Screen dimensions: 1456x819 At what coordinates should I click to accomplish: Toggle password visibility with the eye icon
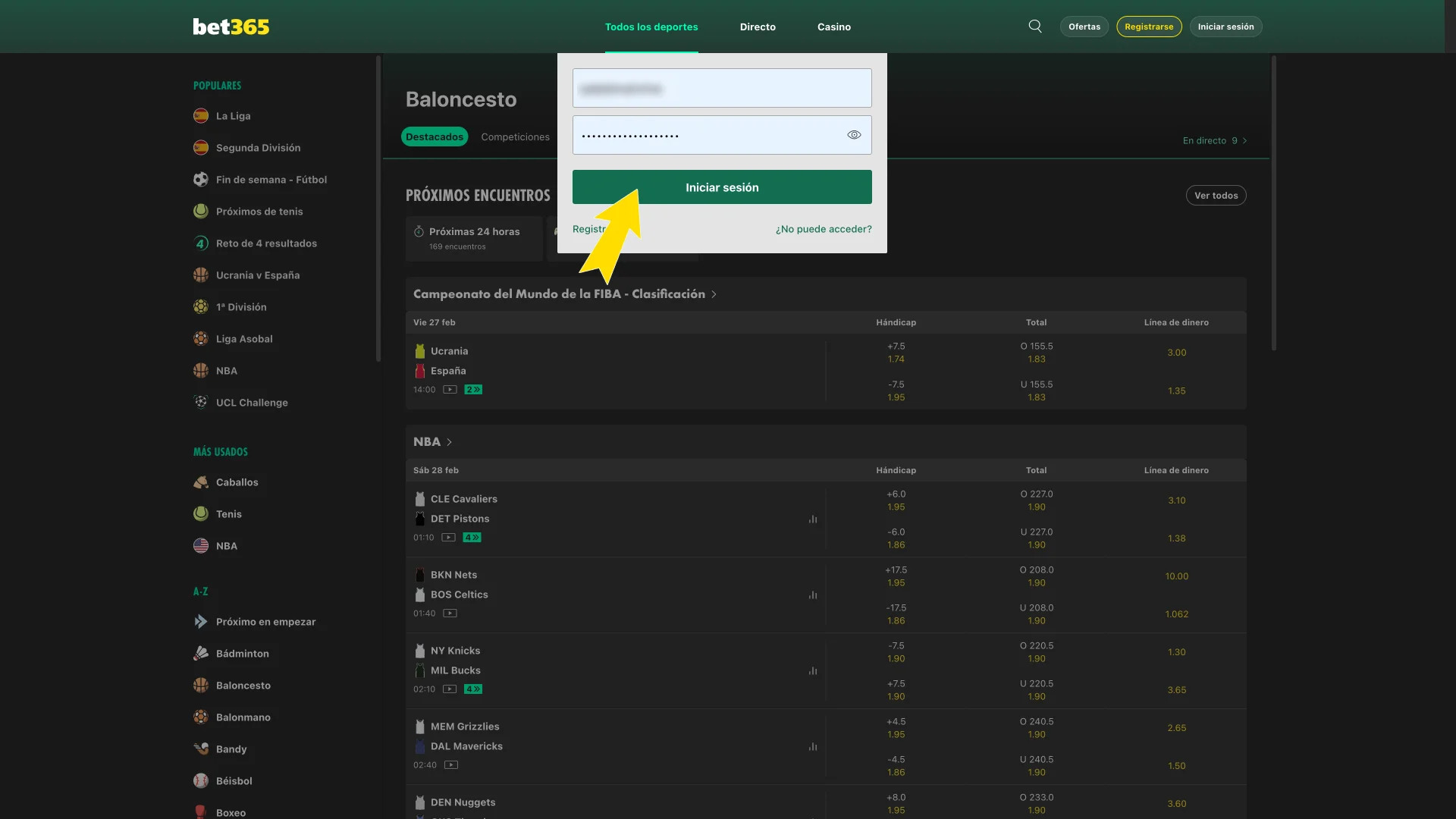click(x=854, y=134)
